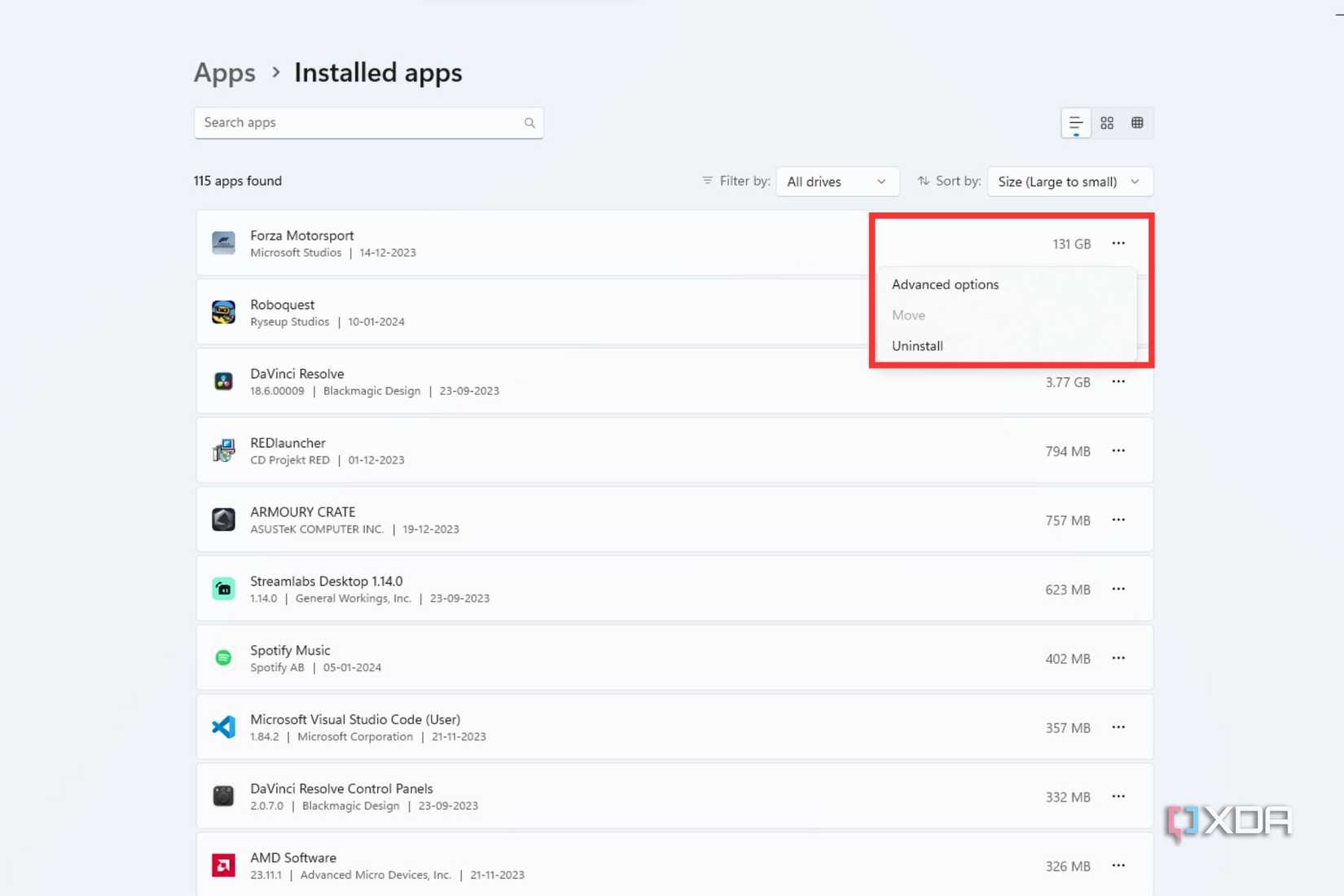The width and height of the screenshot is (1344, 896).
Task: Click the 357 MB size value
Action: 1068,729
